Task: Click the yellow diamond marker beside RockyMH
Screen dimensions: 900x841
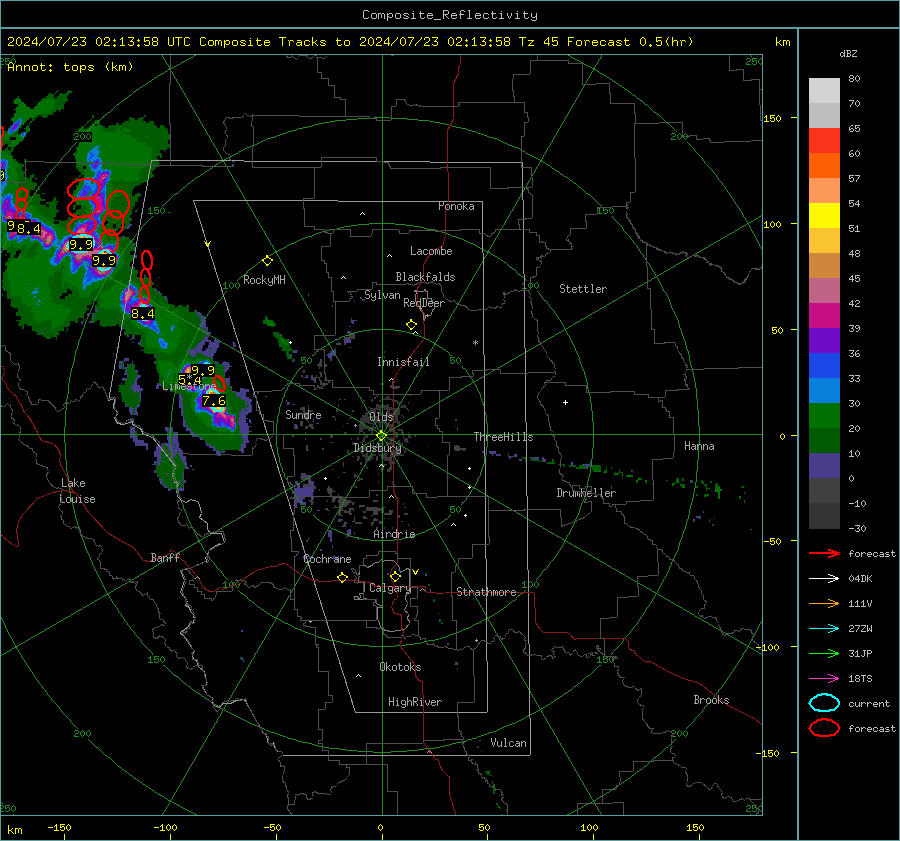Action: point(267,261)
